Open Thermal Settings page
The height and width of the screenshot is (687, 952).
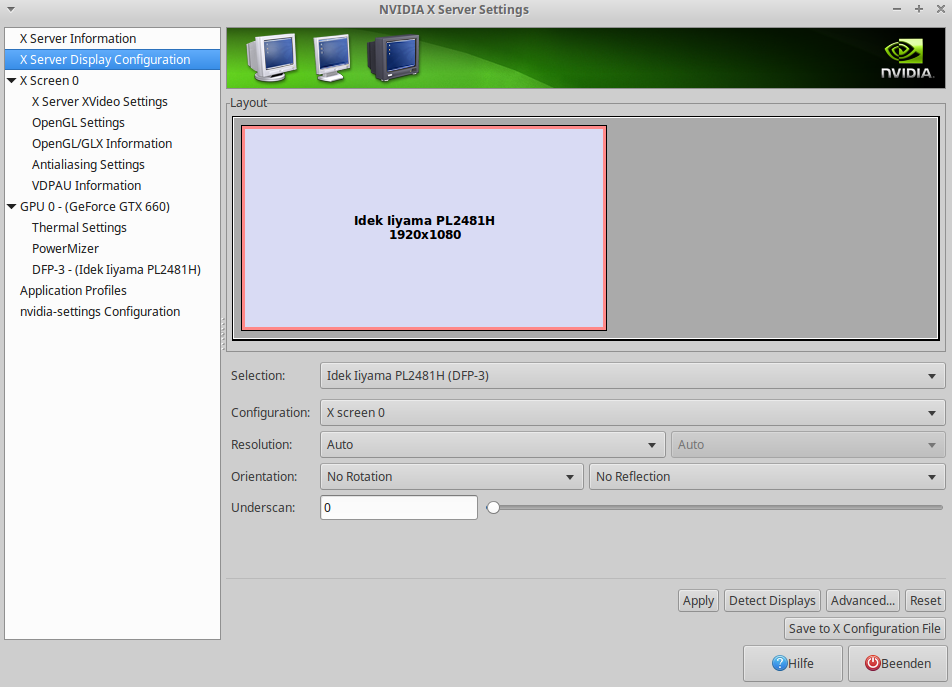(79, 228)
